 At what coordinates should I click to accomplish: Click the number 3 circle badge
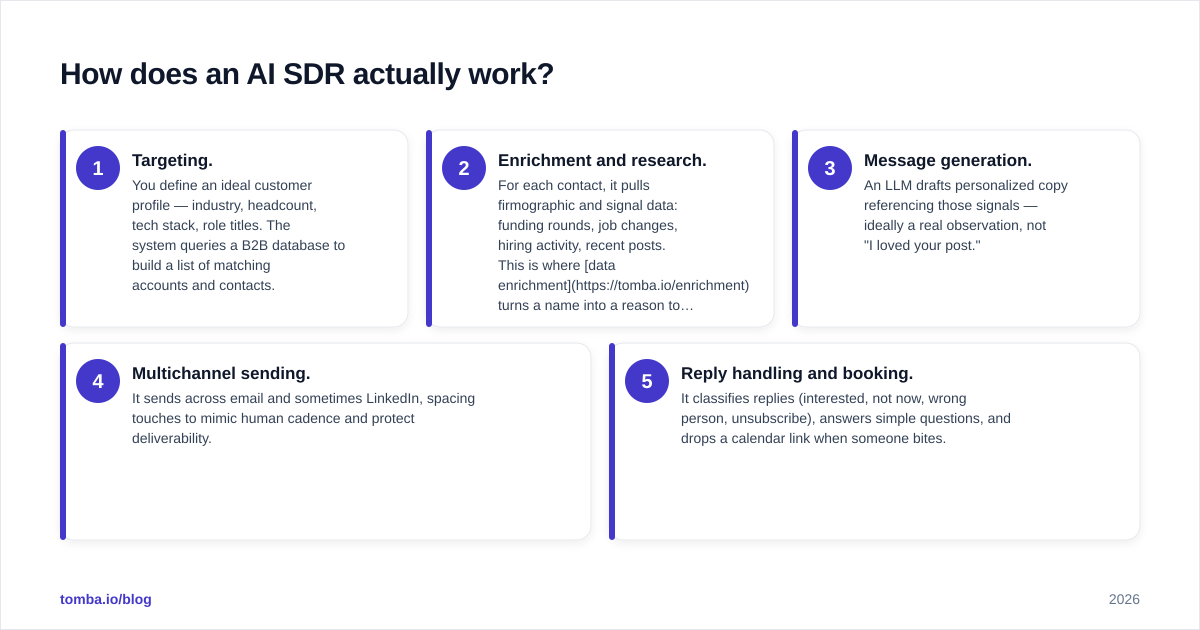830,168
